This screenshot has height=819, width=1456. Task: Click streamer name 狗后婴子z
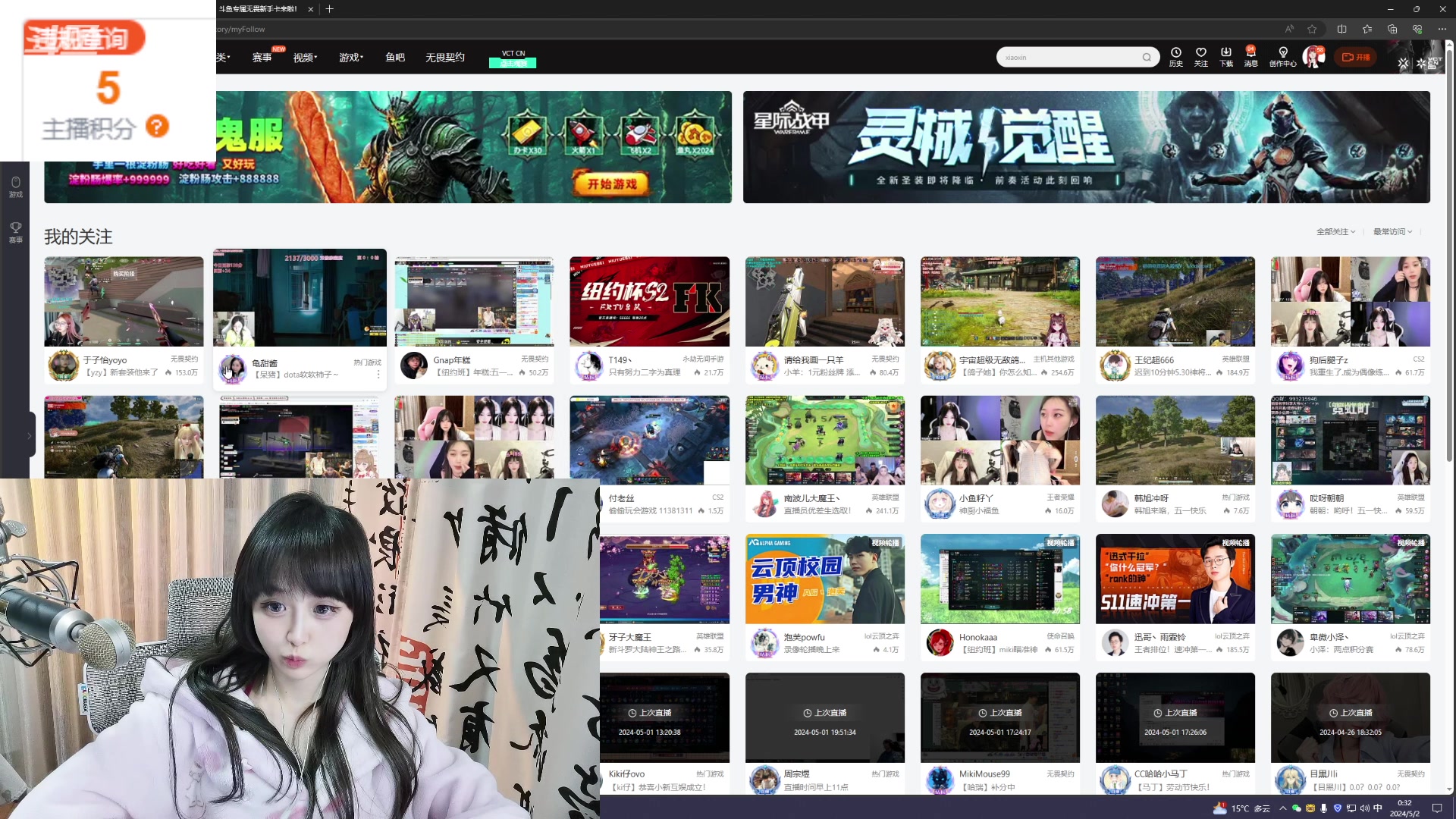click(x=1329, y=360)
